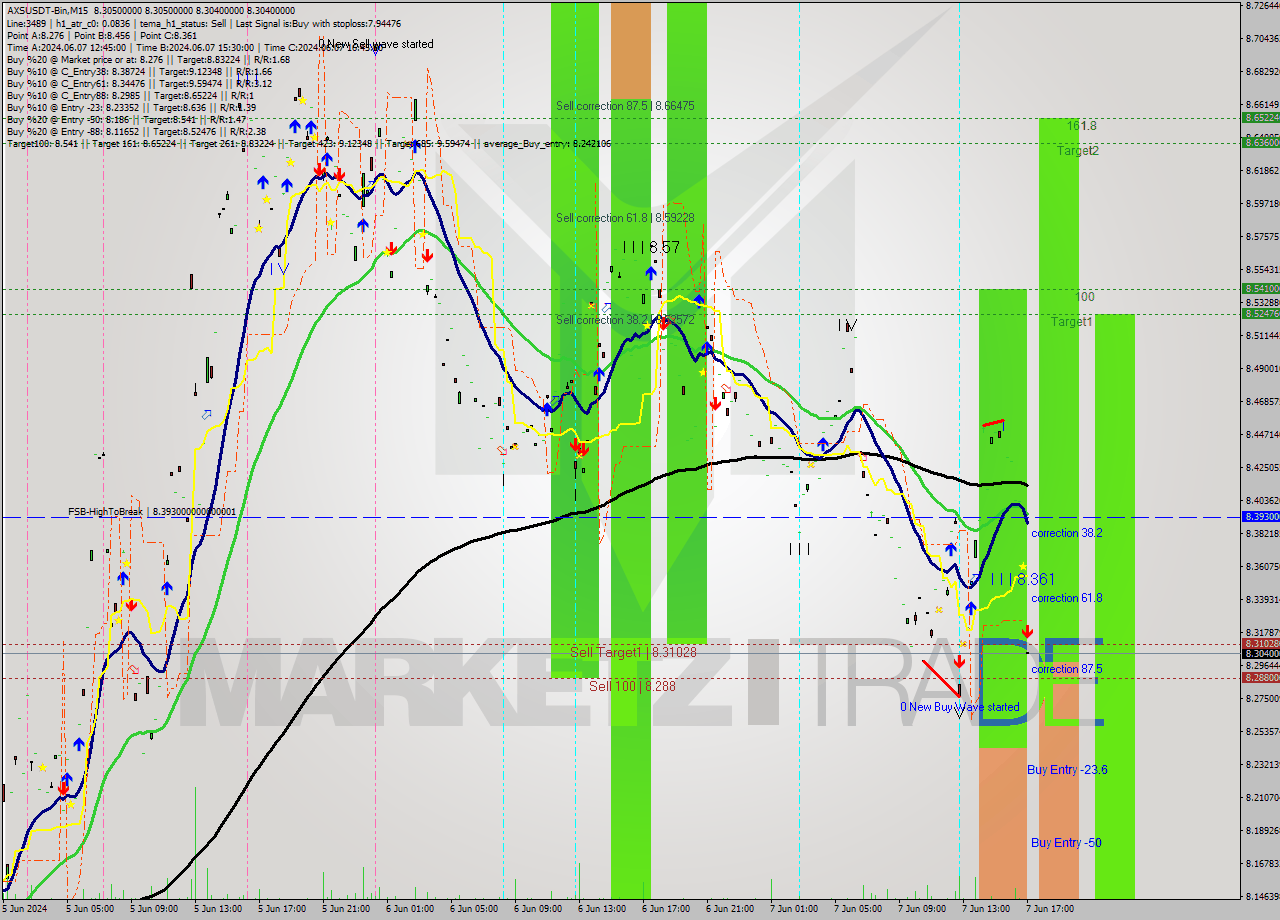This screenshot has height=920, width=1280.
Task: Select the short red trendline above latest candles
Action: pyautogui.click(x=993, y=424)
